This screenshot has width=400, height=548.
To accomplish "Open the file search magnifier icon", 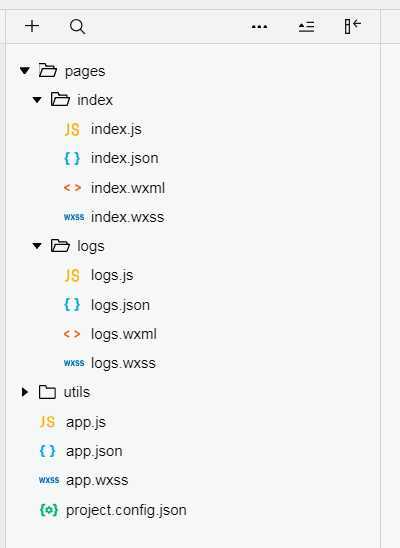I will pyautogui.click(x=78, y=27).
